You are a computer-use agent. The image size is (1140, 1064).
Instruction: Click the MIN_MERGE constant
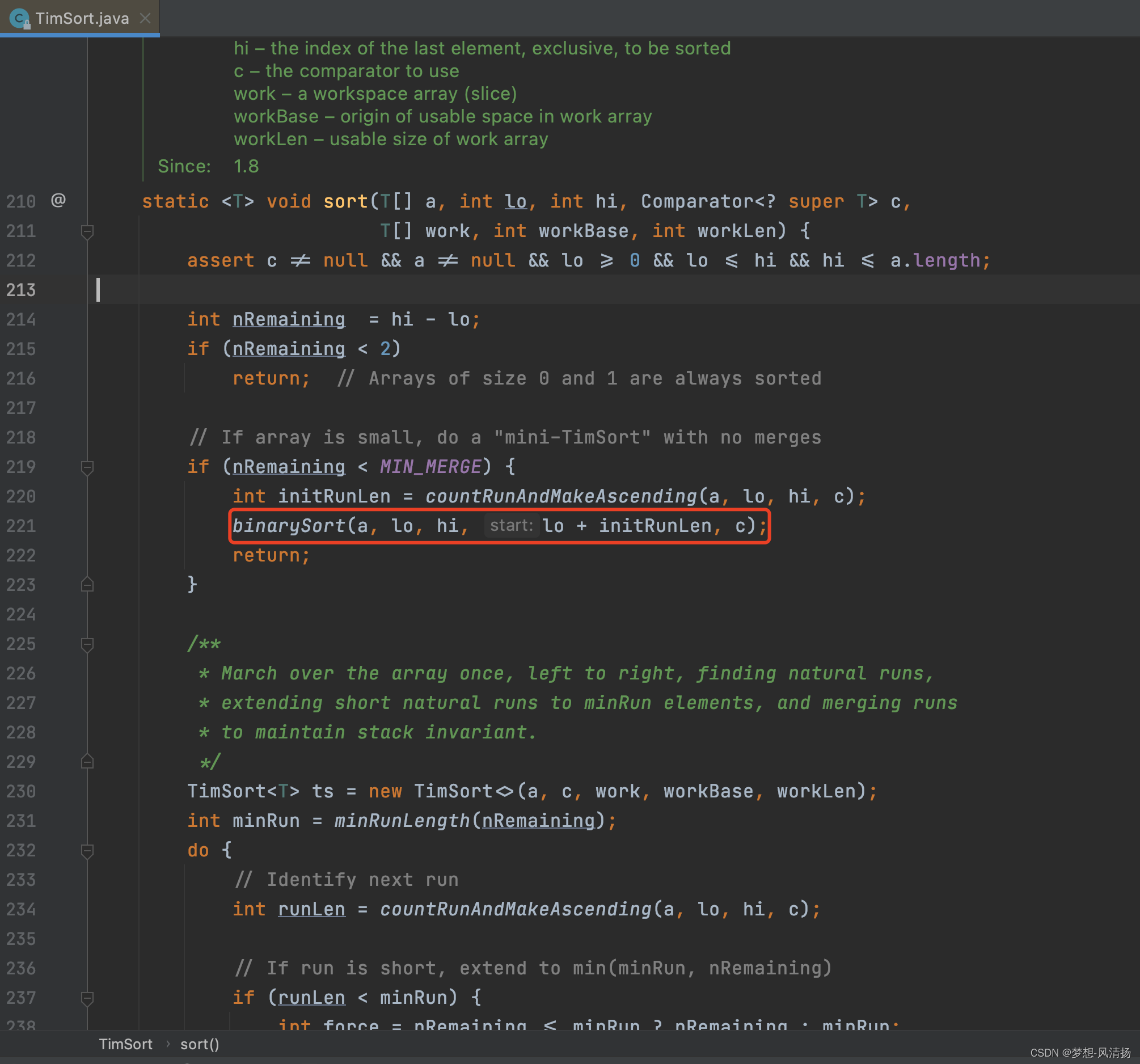pos(430,467)
